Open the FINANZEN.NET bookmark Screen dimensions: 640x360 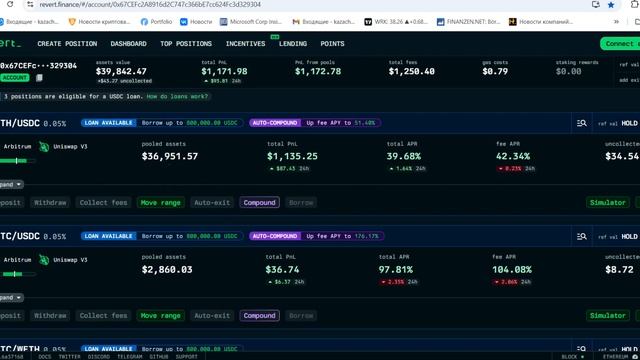point(468,22)
